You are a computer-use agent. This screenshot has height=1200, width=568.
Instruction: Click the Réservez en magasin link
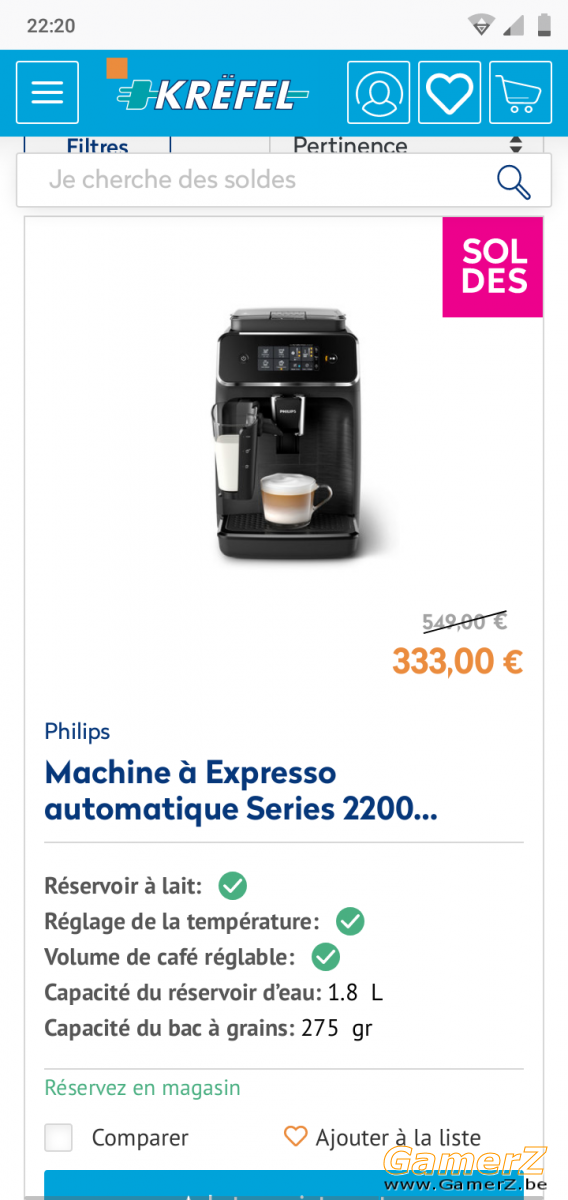click(142, 1087)
